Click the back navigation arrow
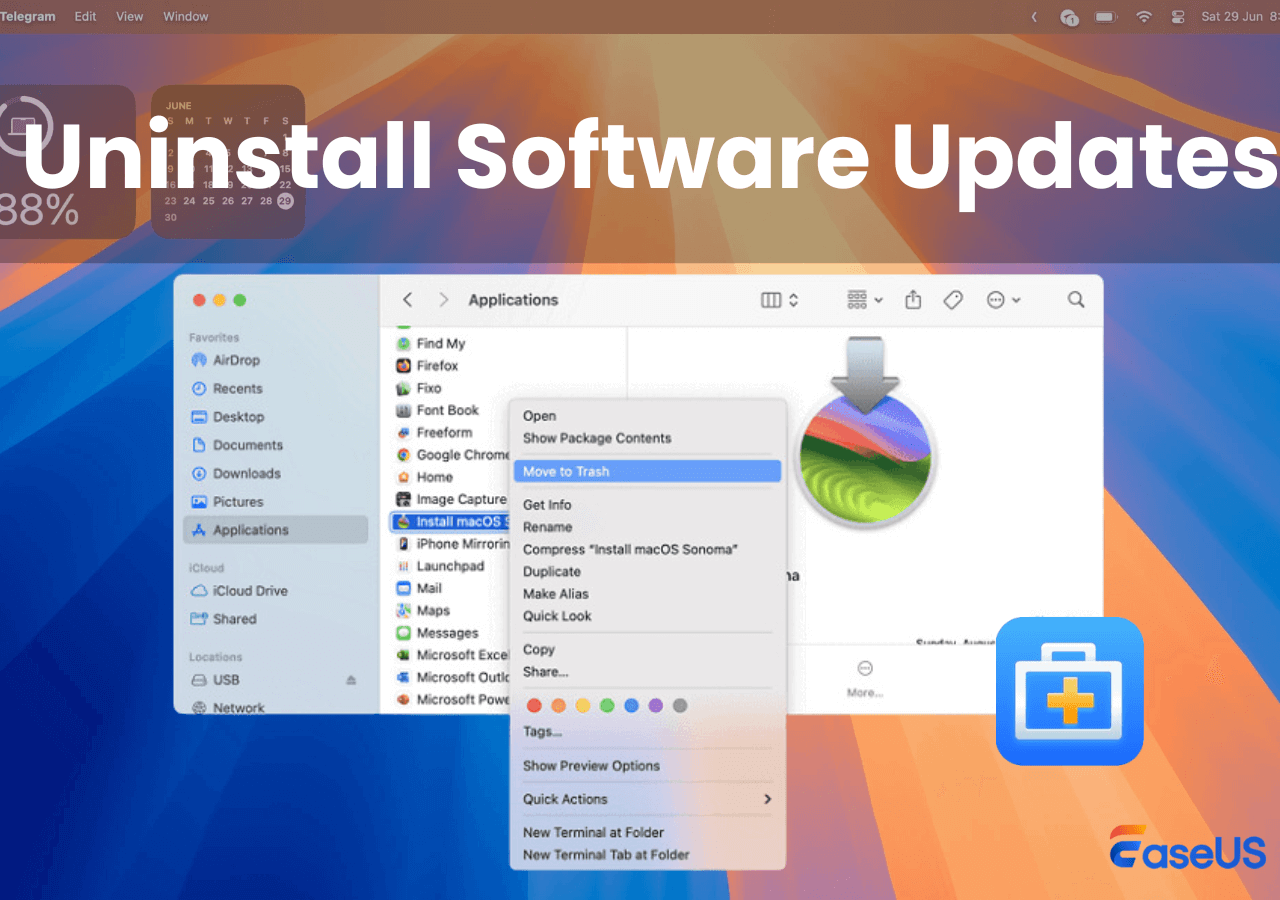The width and height of the screenshot is (1280, 900). click(407, 299)
